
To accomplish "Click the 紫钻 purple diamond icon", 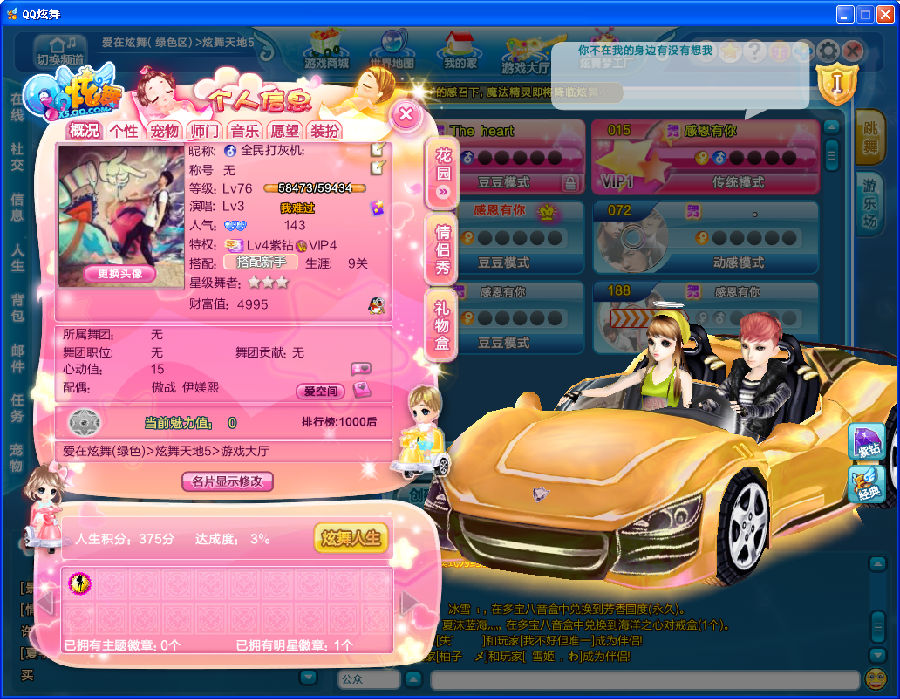I will click(867, 441).
